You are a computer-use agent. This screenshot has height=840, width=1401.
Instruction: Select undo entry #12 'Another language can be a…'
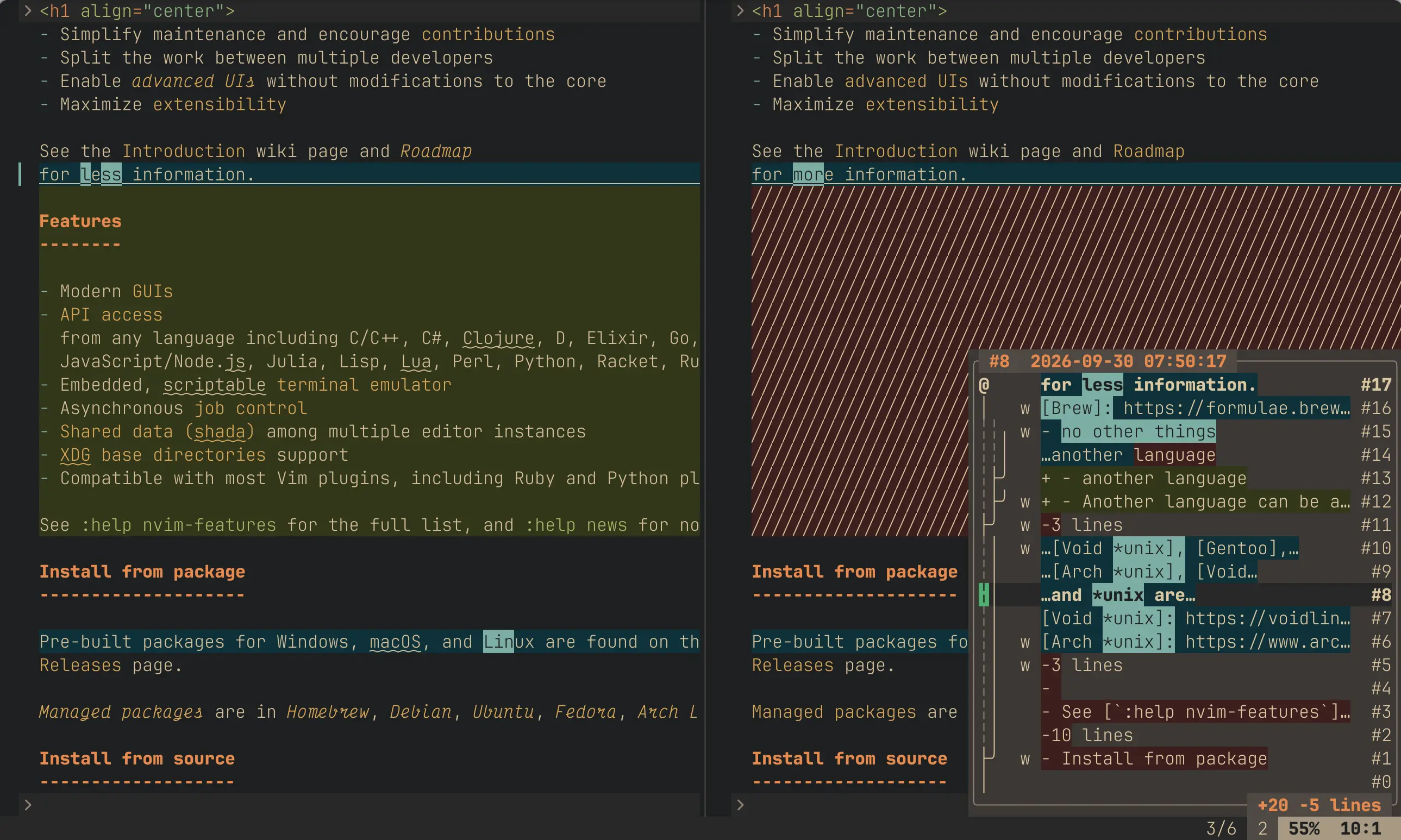click(x=1184, y=502)
